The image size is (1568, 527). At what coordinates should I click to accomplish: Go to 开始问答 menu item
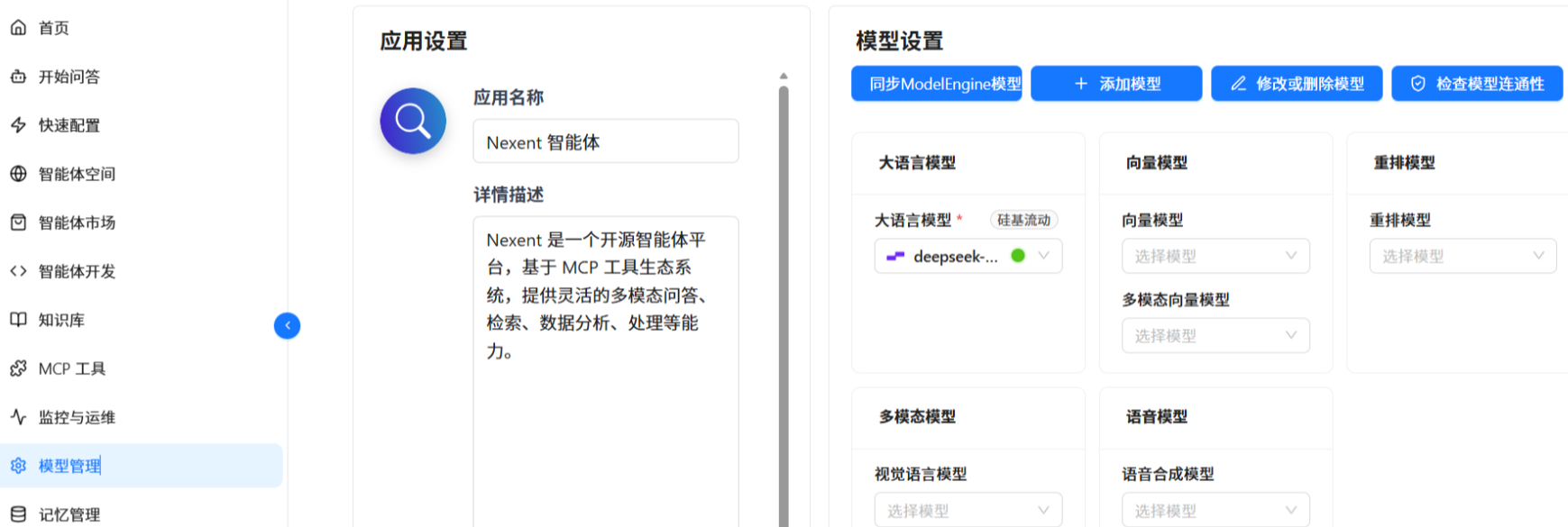(x=142, y=77)
